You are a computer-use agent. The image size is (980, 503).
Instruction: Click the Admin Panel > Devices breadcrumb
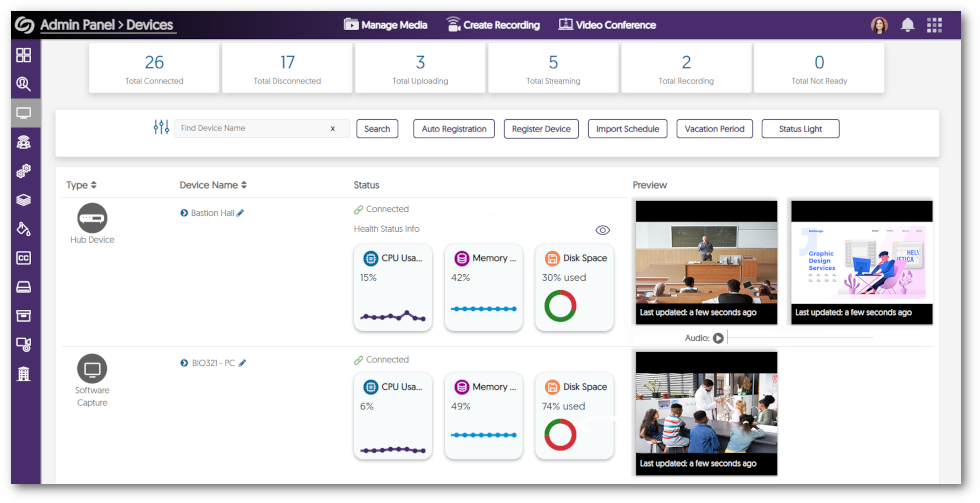[x=107, y=25]
